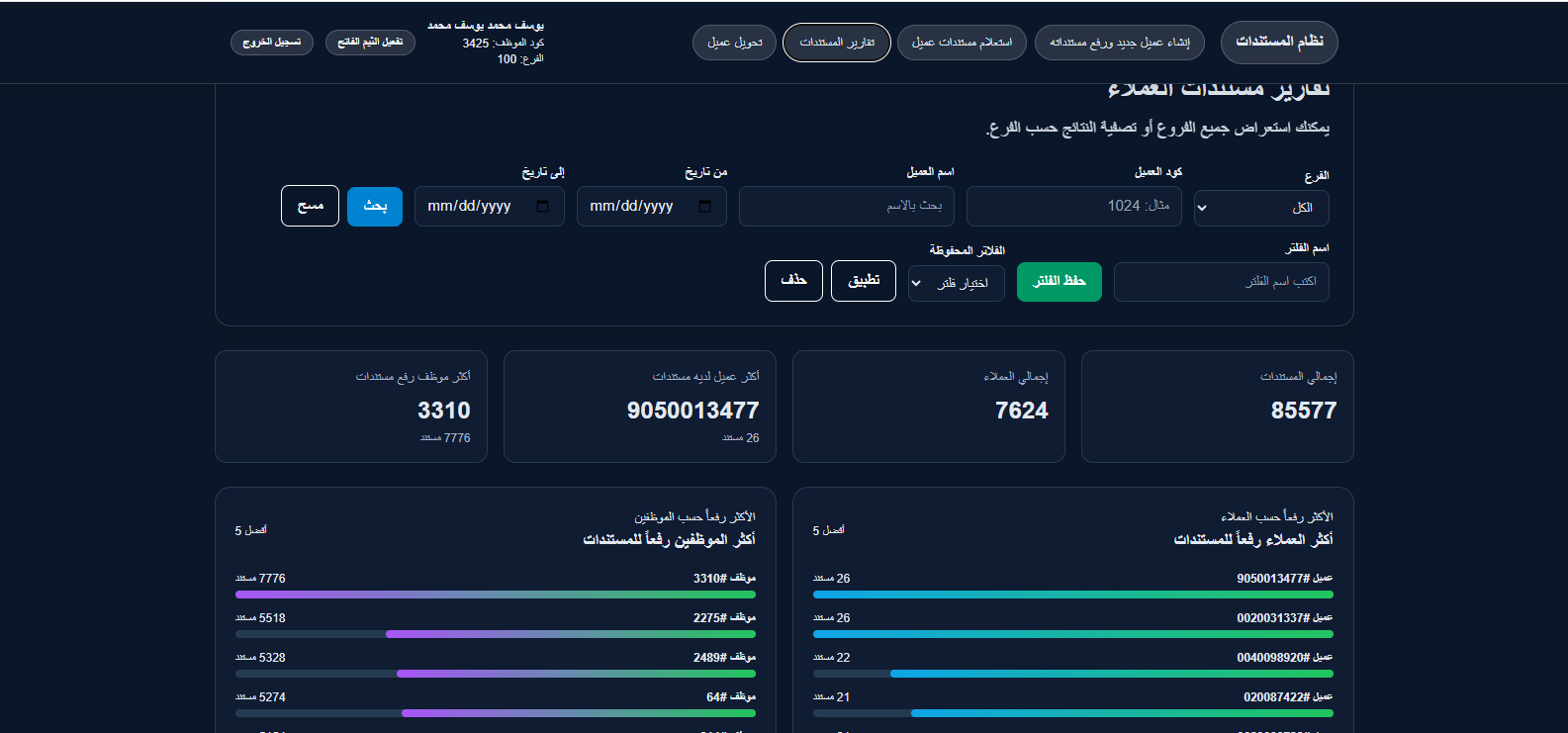Click the employee code text 3425 in header
This screenshot has height=733, width=1568.
(x=476, y=44)
